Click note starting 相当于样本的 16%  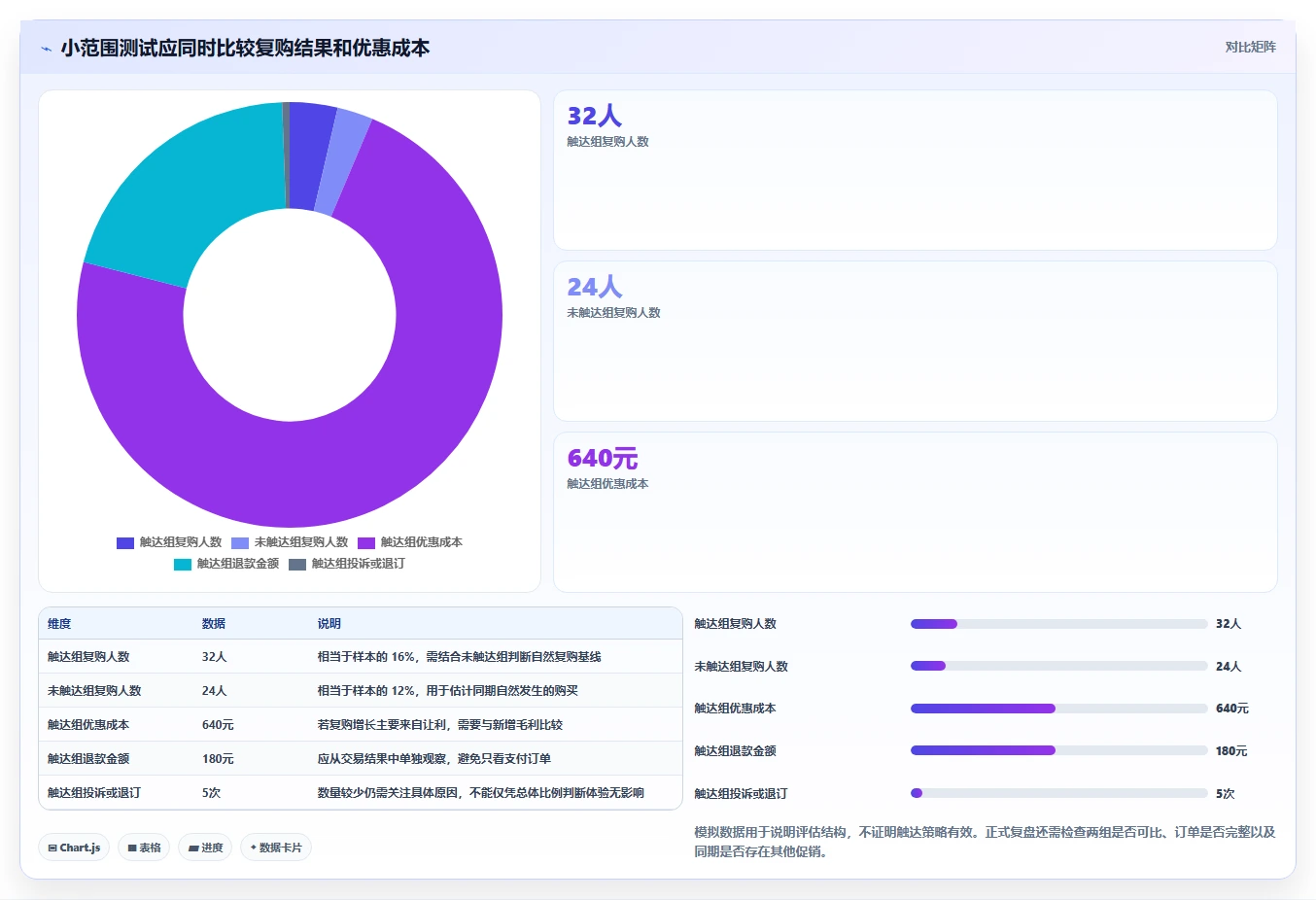(459, 657)
